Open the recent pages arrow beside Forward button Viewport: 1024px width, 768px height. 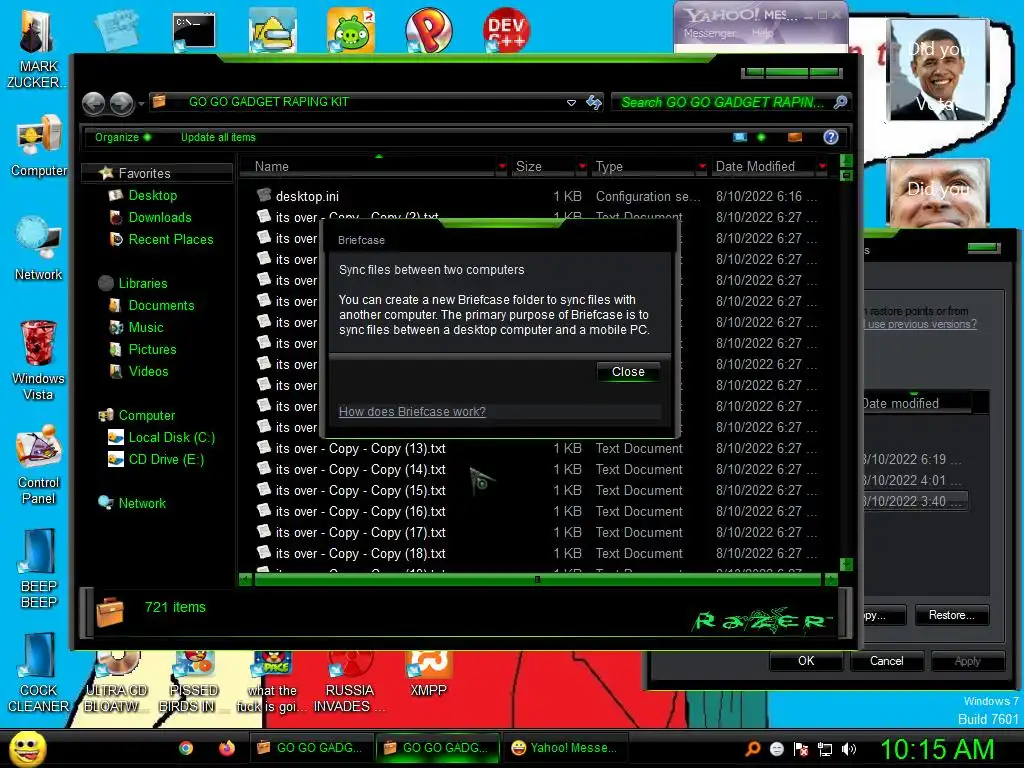coord(140,104)
